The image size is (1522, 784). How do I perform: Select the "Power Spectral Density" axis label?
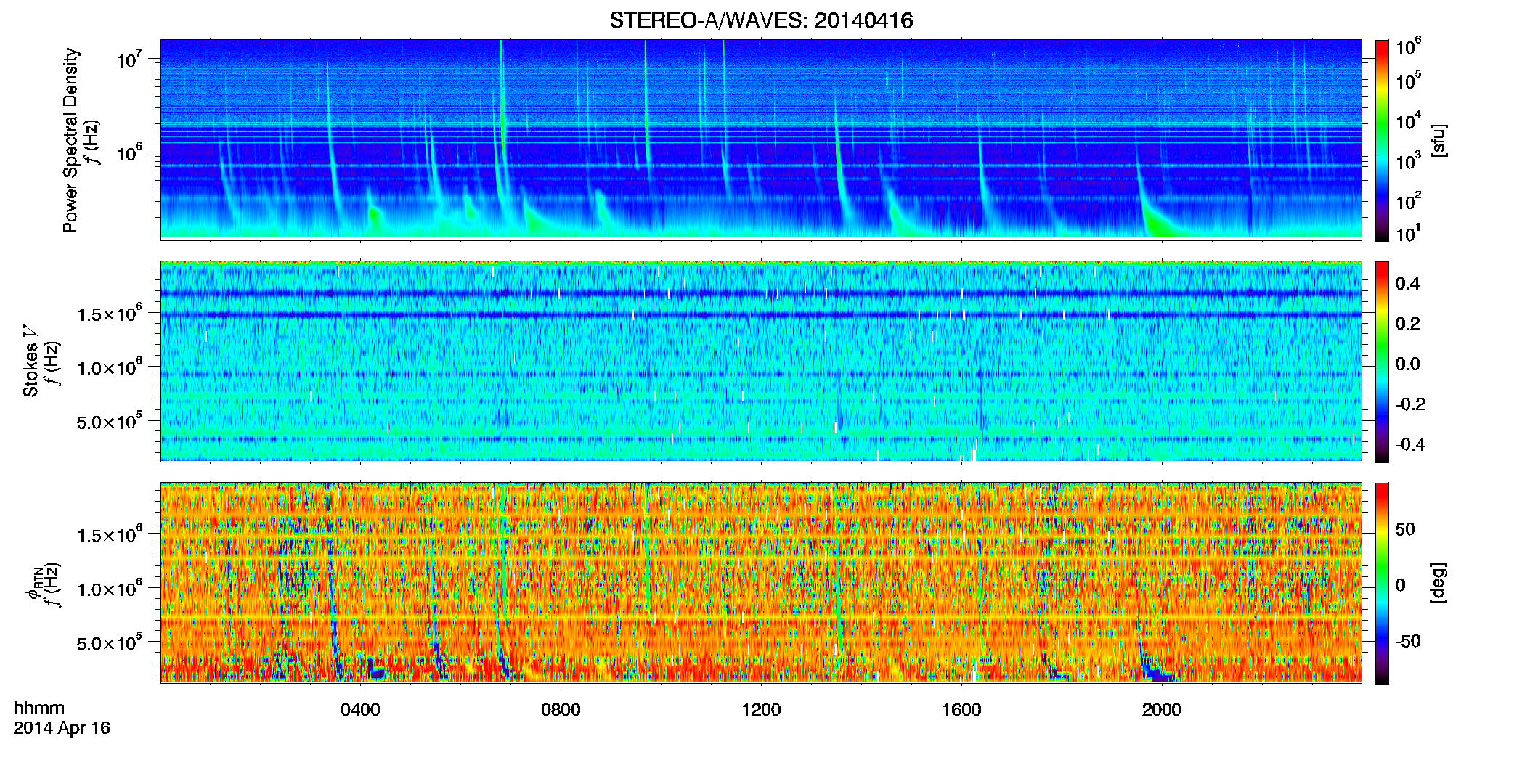tap(70, 140)
